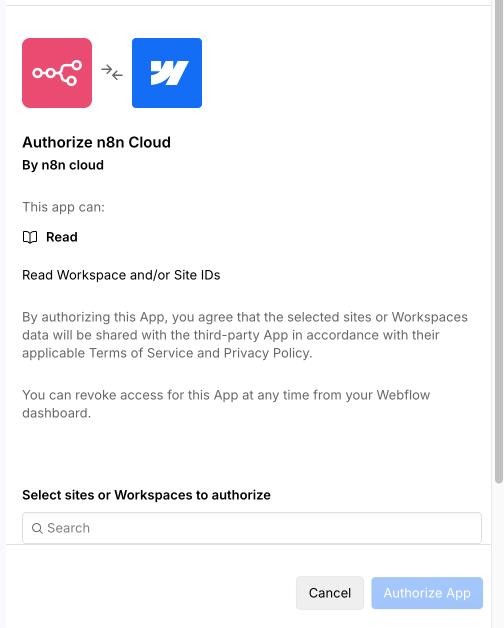The width and height of the screenshot is (504, 628).
Task: Click the blue Webflow logo icon
Action: [167, 73]
